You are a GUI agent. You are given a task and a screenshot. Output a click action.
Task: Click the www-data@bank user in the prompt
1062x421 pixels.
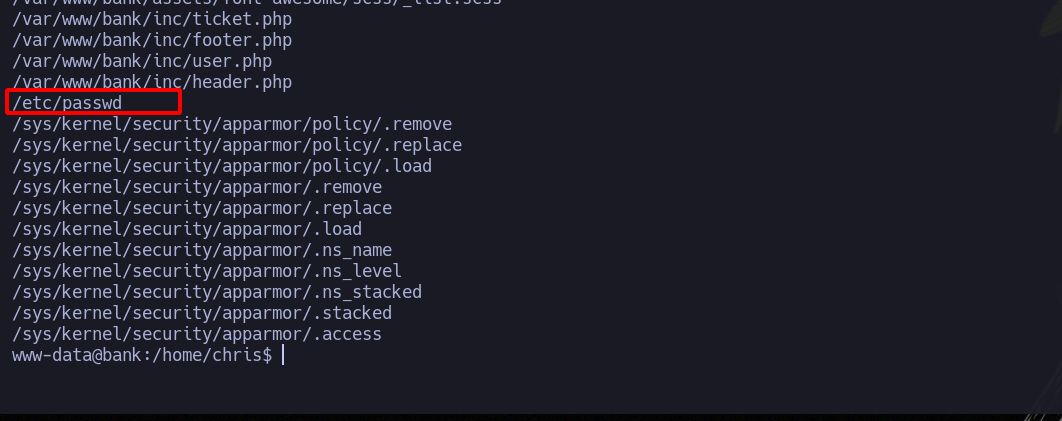(62, 355)
